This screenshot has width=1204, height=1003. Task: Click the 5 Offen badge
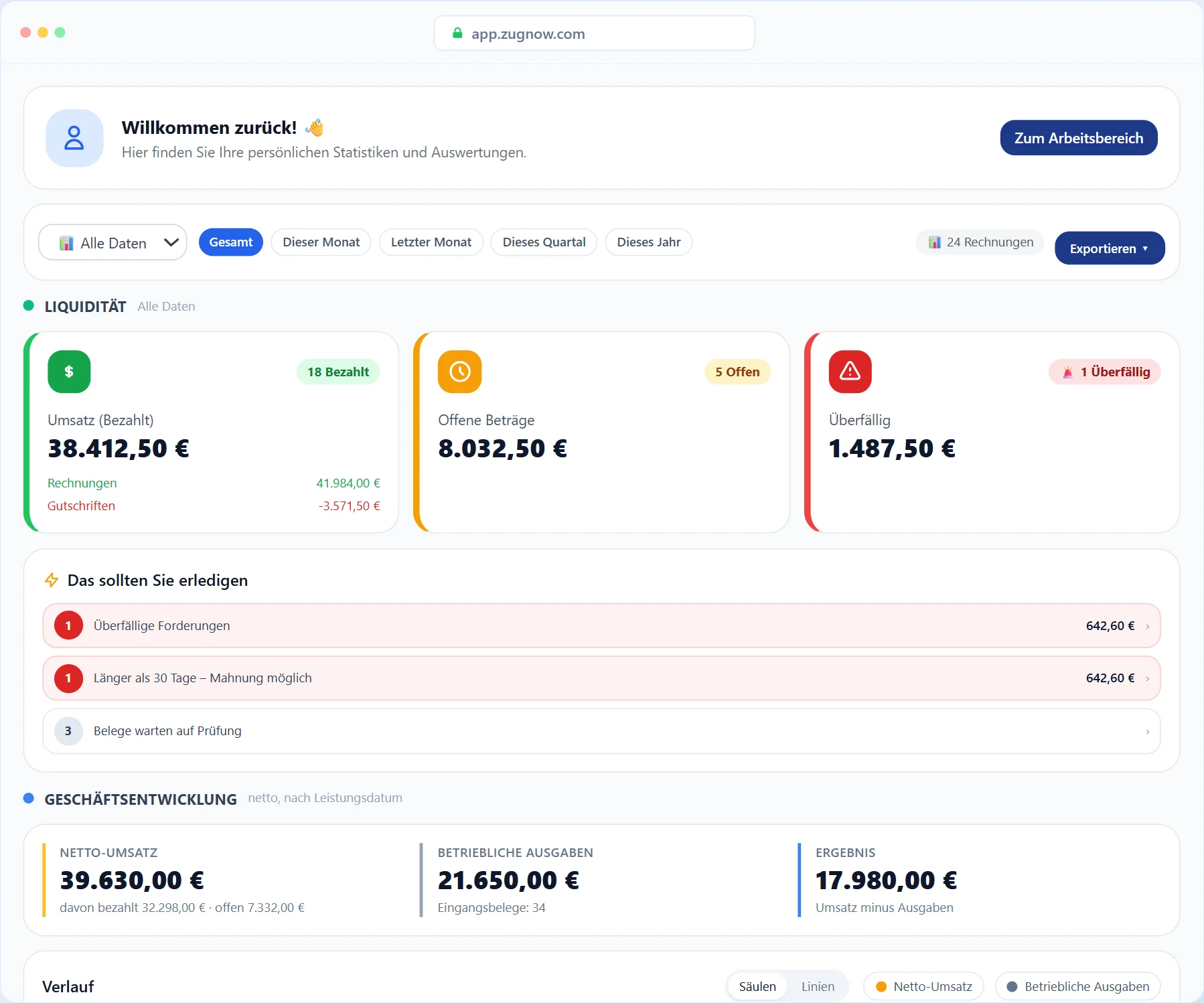pyautogui.click(x=737, y=372)
